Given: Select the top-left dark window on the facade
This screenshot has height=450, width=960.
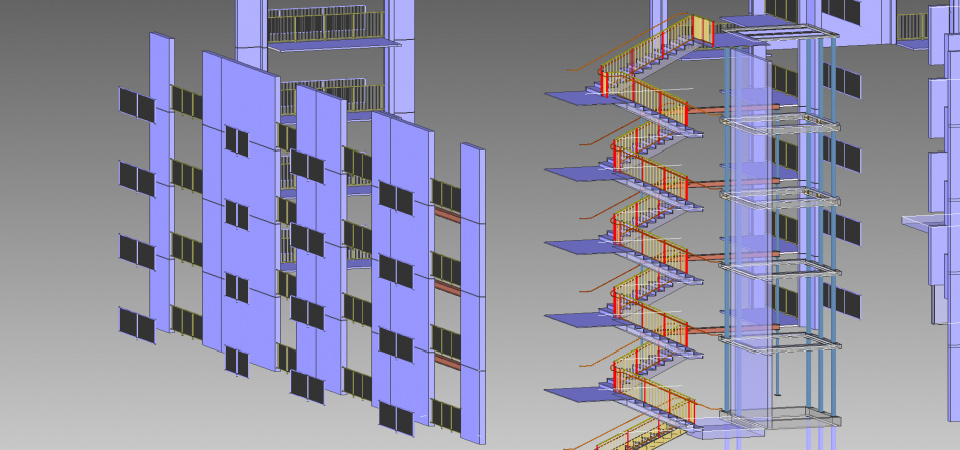Looking at the screenshot, I should coord(128,101).
